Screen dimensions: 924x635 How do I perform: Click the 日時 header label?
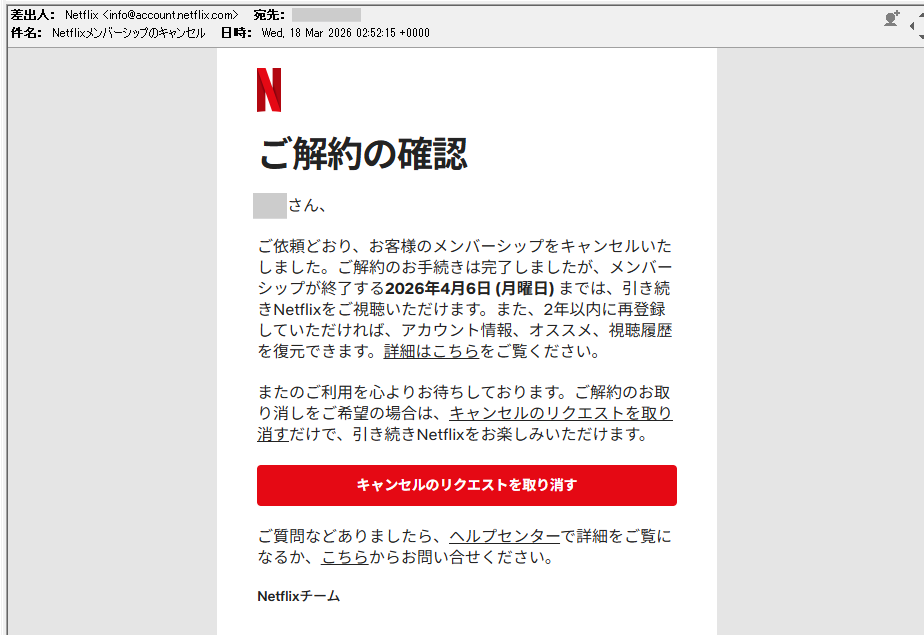(236, 33)
